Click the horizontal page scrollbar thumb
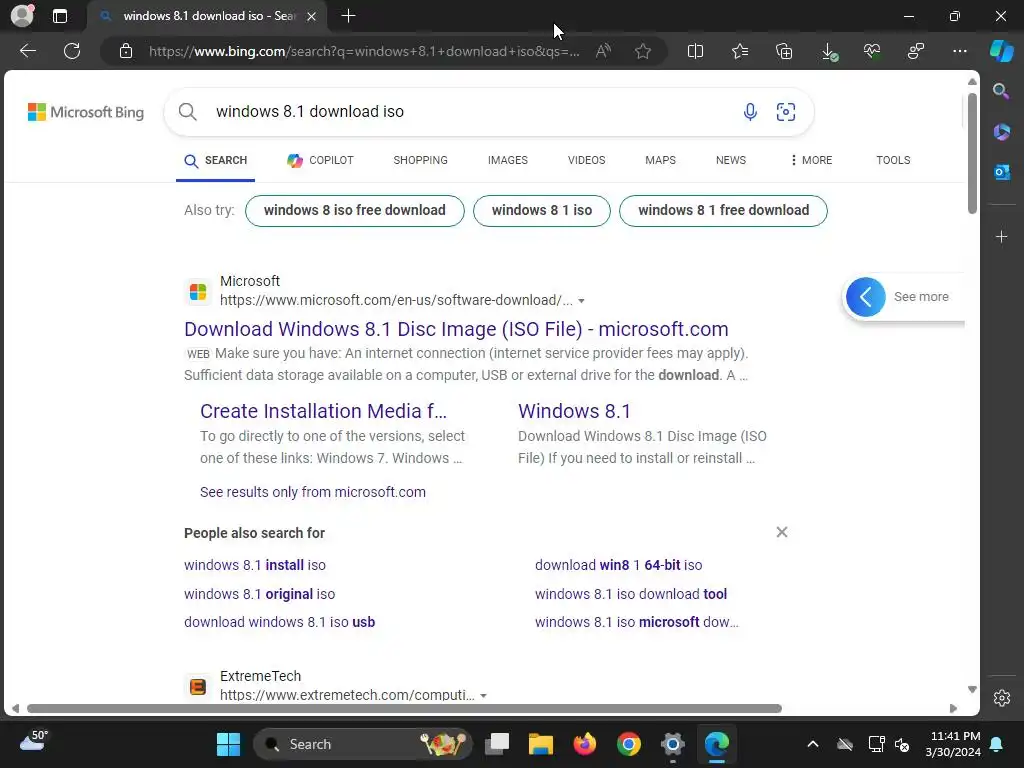This screenshot has width=1024, height=768. [404, 709]
